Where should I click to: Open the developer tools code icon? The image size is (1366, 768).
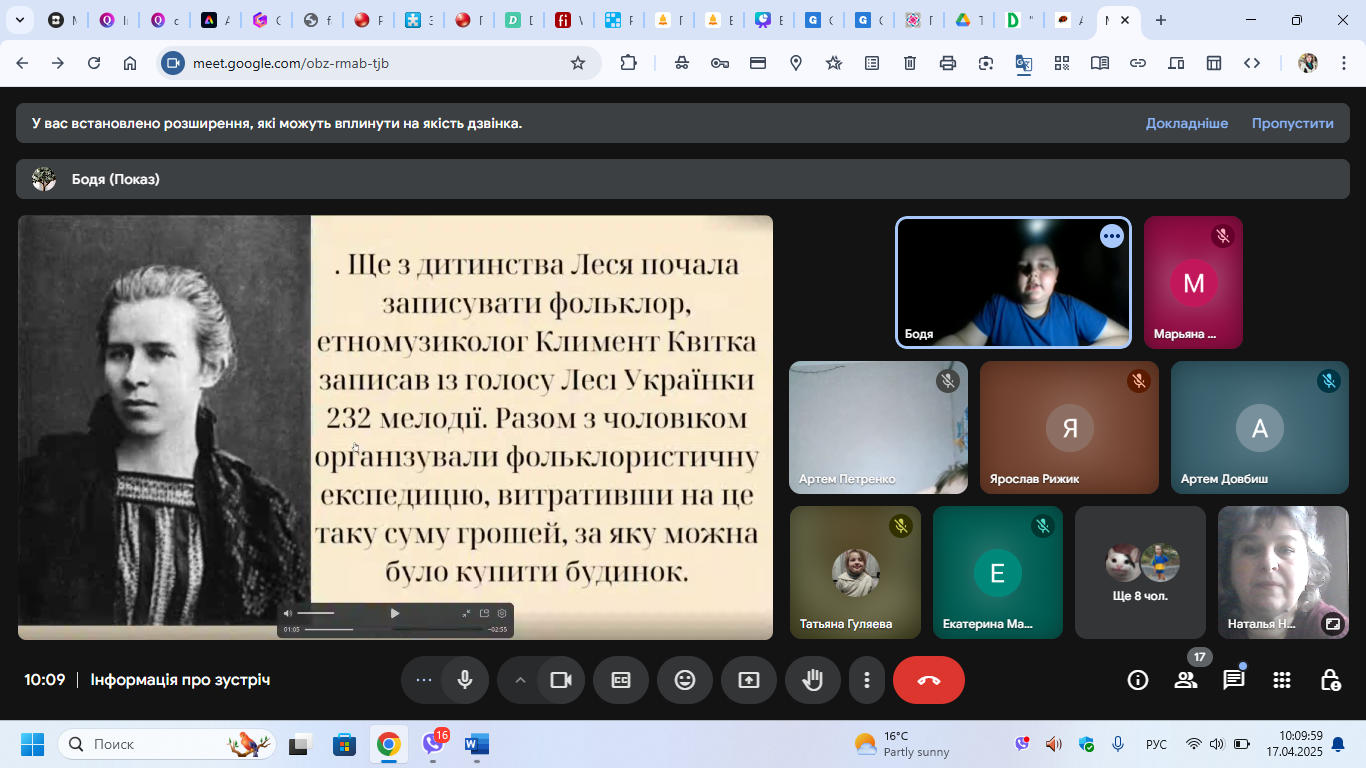(1252, 63)
